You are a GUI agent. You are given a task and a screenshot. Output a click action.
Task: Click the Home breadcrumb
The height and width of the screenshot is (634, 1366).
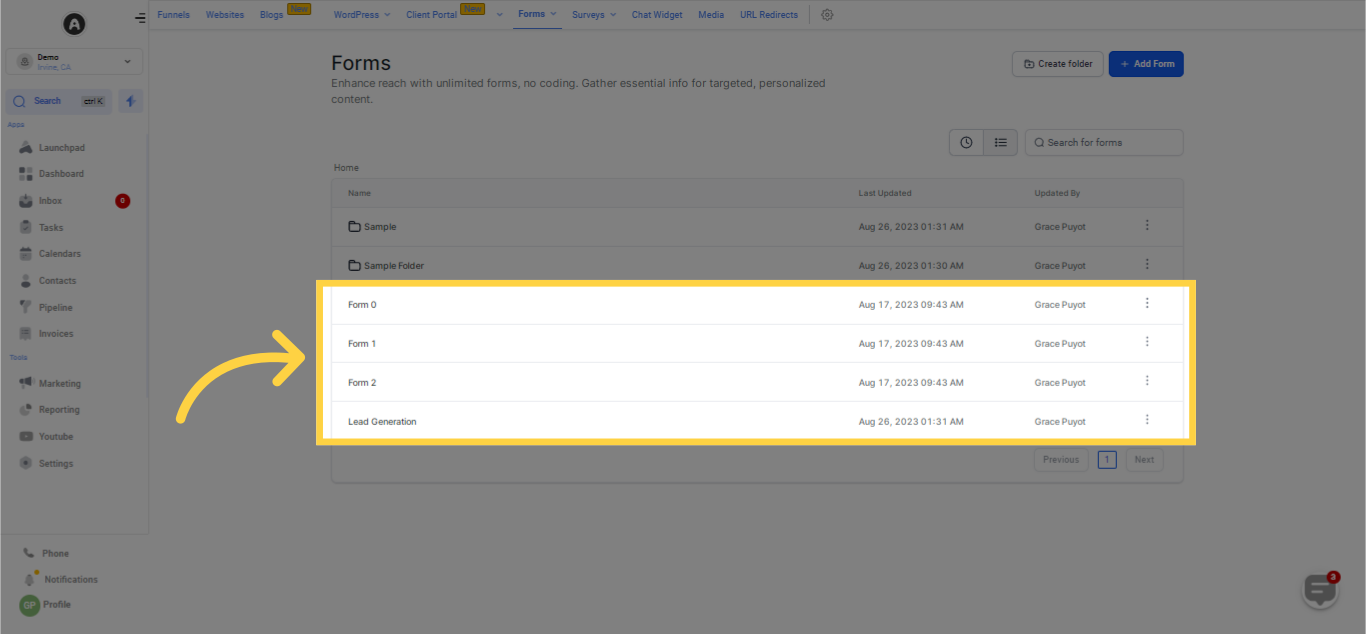[x=346, y=168]
